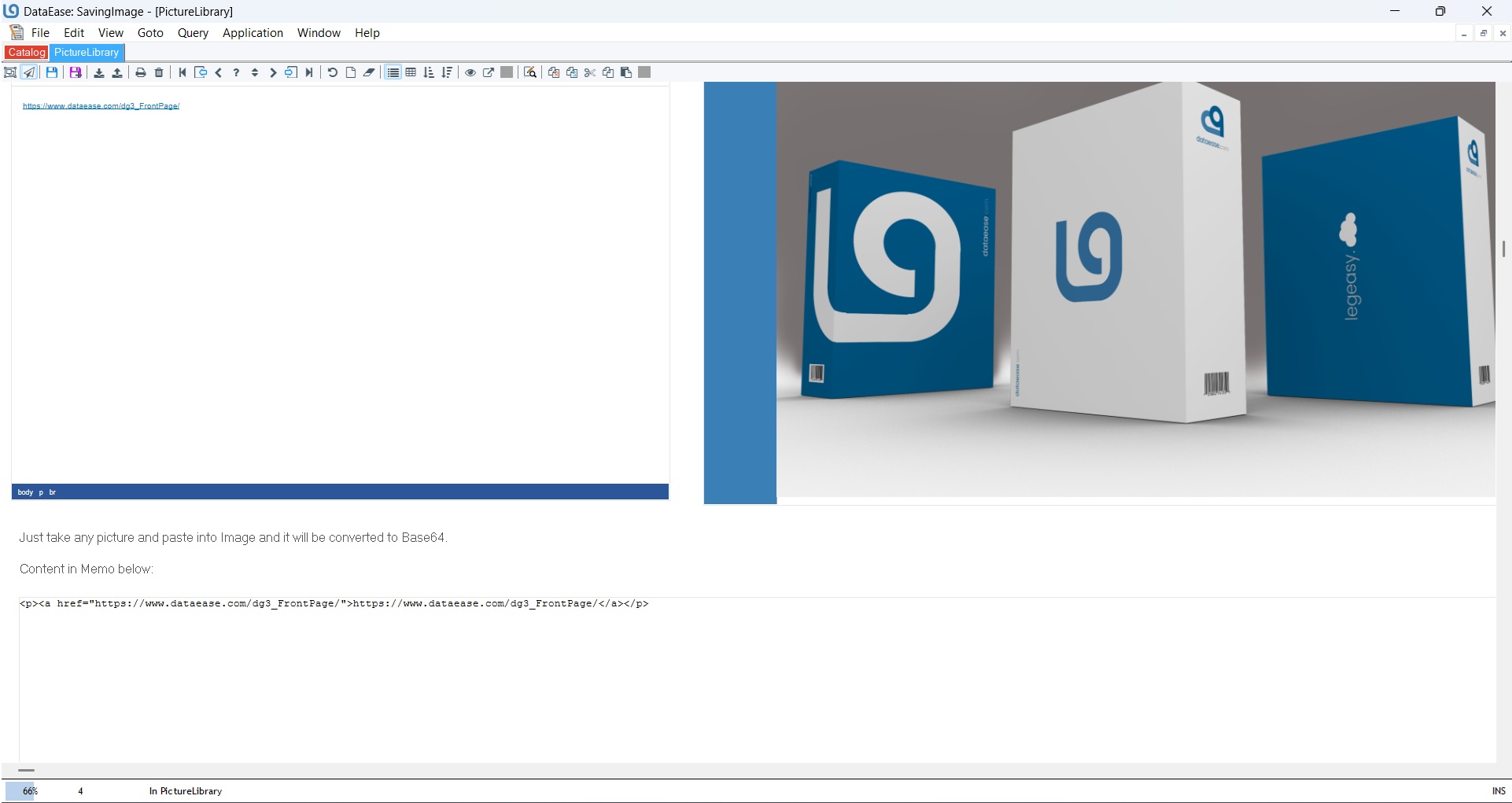This screenshot has height=803, width=1512.
Task: Click the eraser Clear icon
Action: coord(369,72)
